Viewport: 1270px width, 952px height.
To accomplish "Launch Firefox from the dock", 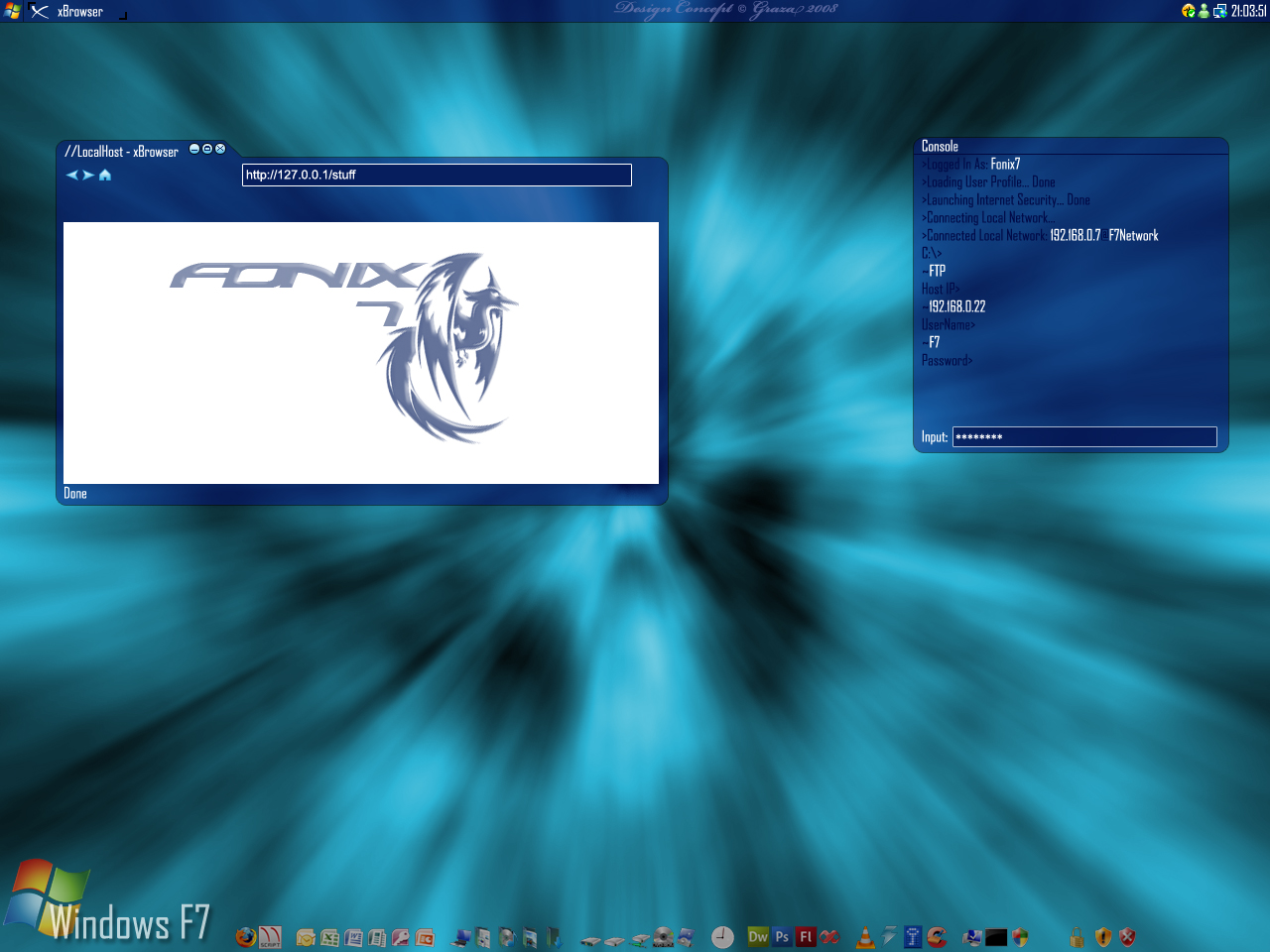I will [x=246, y=937].
